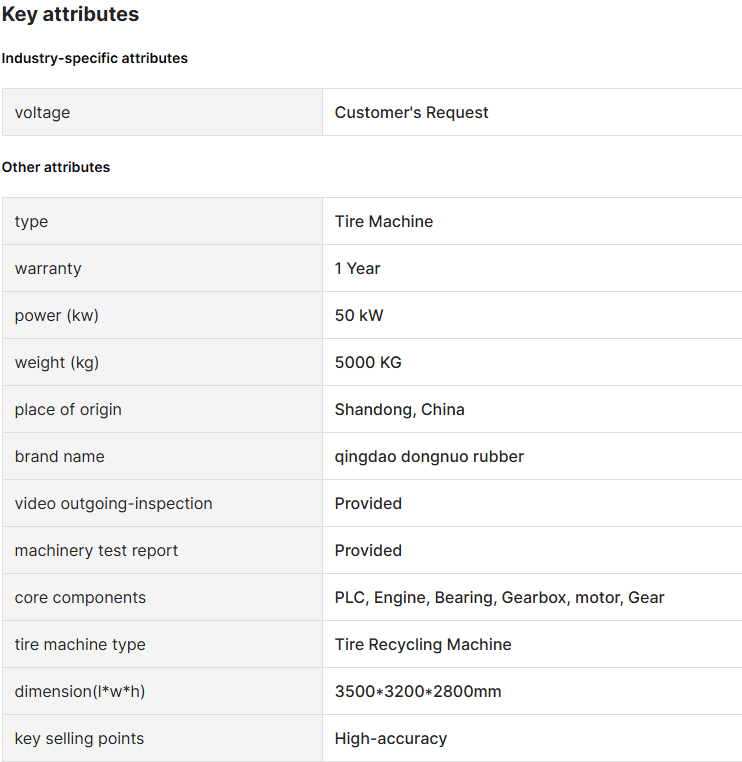
Task: Click the place of origin label
Action: pos(68,410)
